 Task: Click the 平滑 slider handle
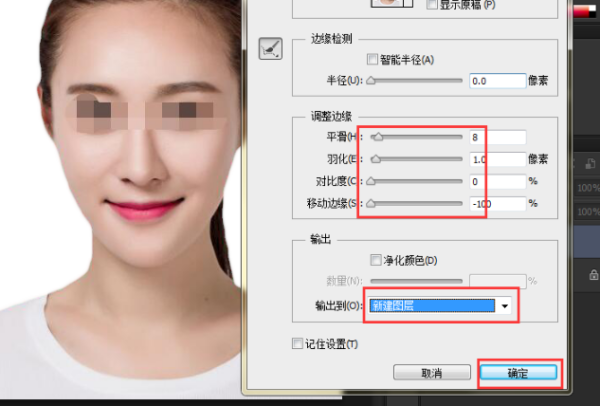tap(378, 137)
